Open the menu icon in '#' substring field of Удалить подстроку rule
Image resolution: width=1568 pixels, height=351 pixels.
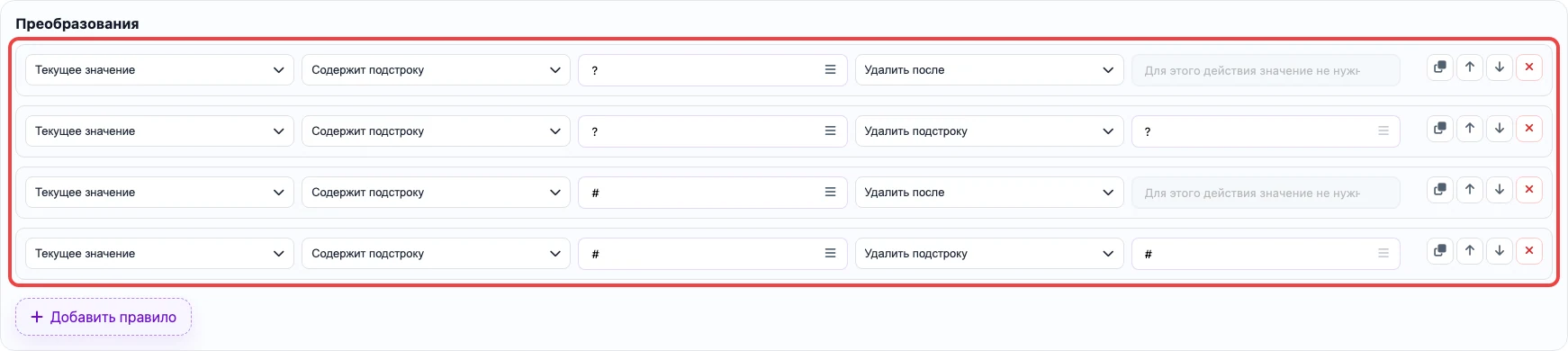[x=830, y=253]
